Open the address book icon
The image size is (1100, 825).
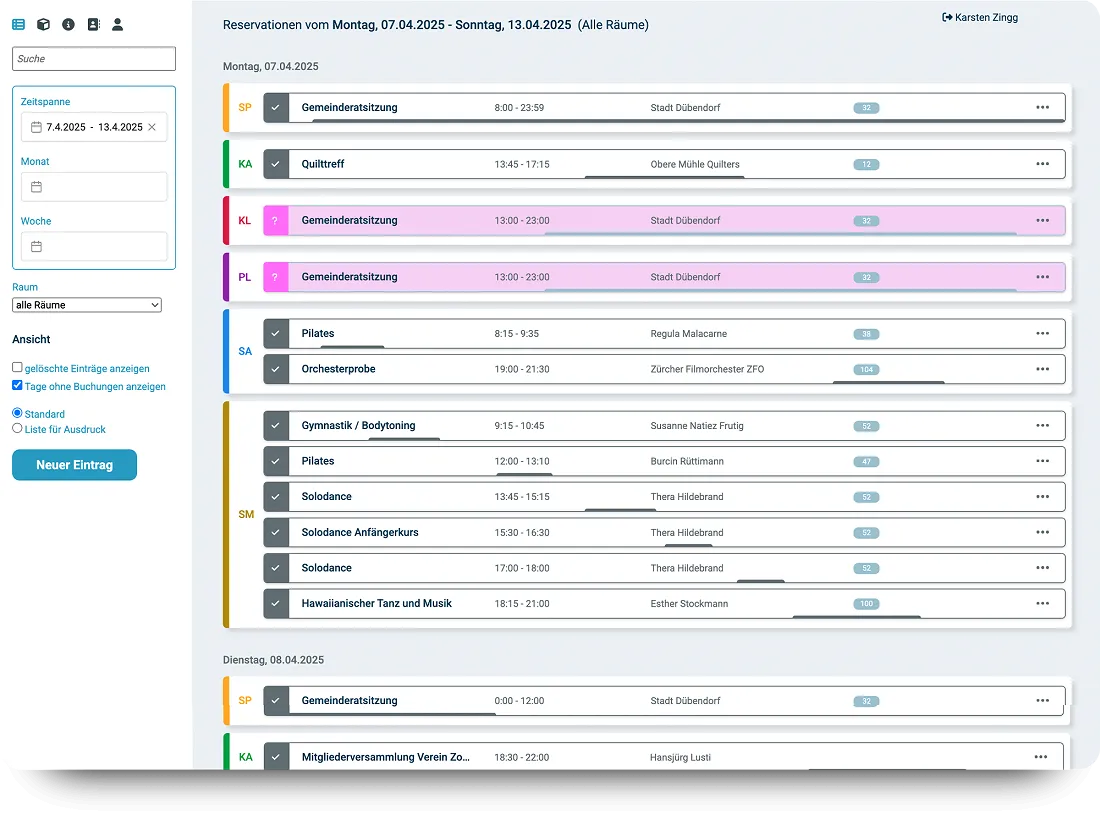point(93,25)
